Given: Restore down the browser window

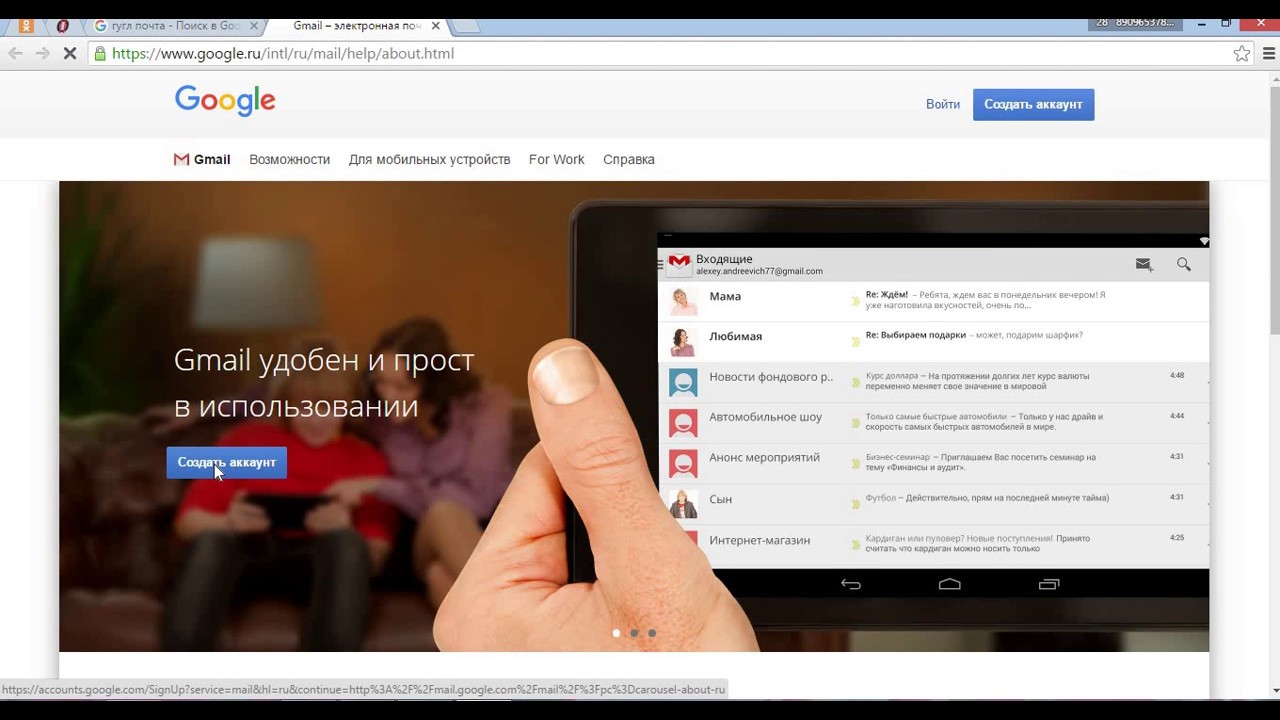Looking at the screenshot, I should pyautogui.click(x=1226, y=22).
